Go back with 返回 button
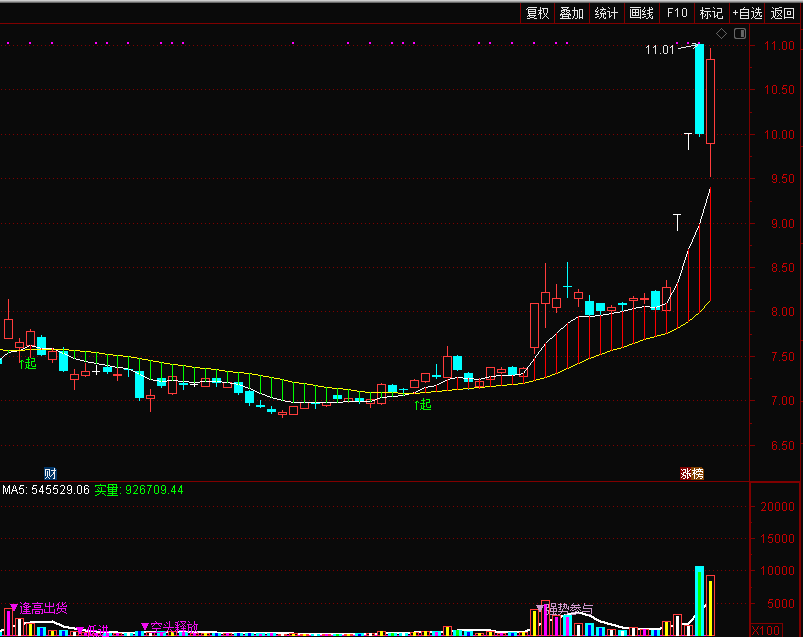This screenshot has height=637, width=803. click(x=783, y=13)
